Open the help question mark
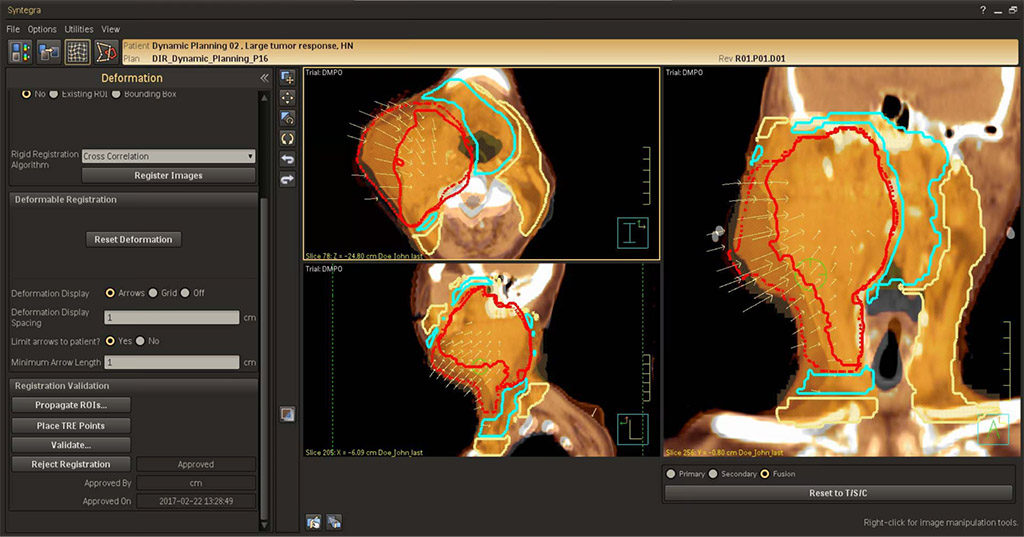The image size is (1024, 537). [x=983, y=10]
